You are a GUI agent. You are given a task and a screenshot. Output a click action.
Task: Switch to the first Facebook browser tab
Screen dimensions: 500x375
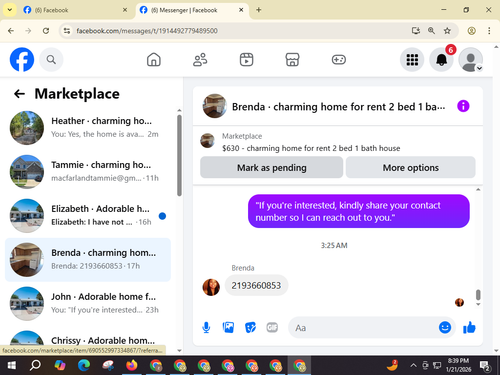[76, 10]
